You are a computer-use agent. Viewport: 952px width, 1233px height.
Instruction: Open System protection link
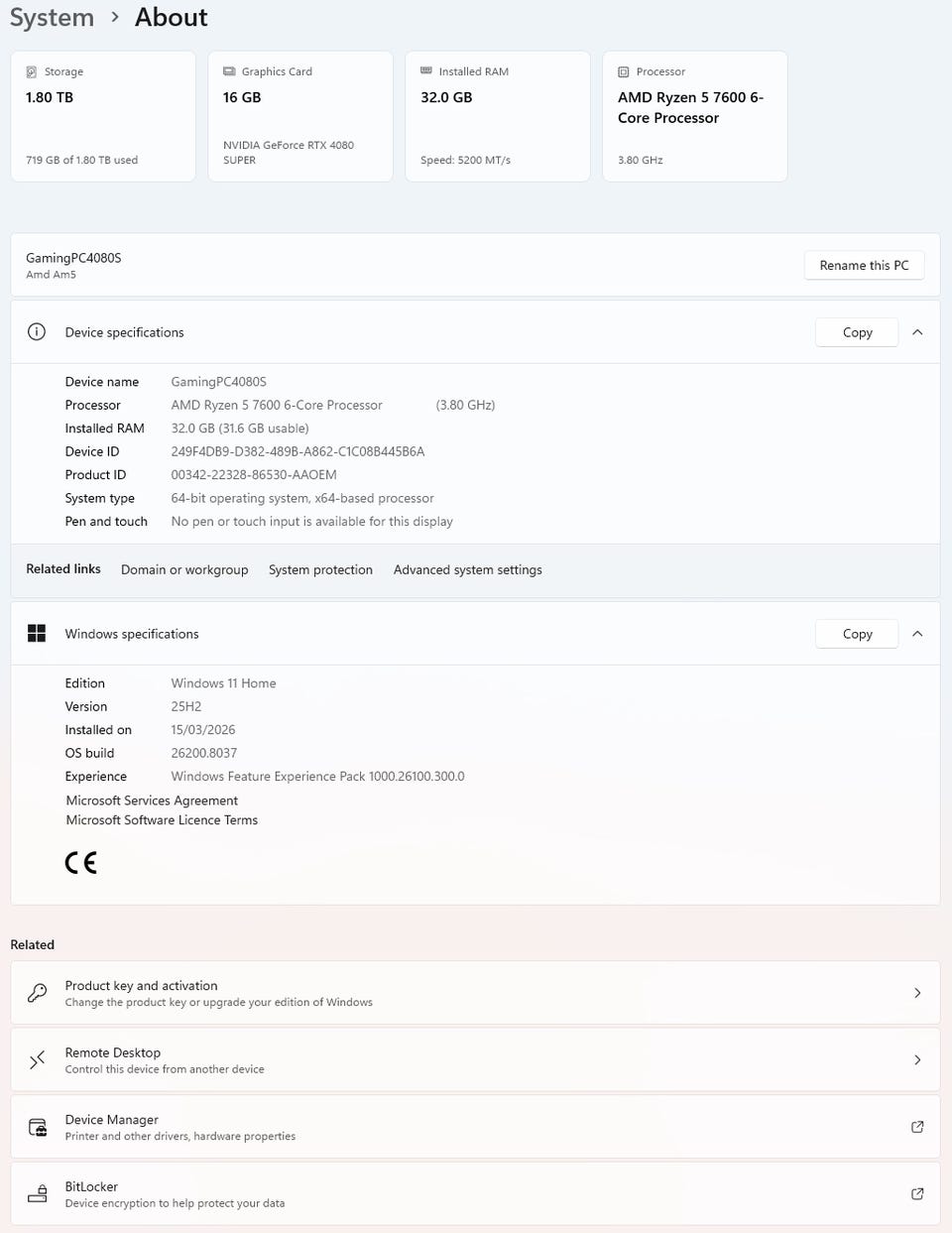point(320,569)
